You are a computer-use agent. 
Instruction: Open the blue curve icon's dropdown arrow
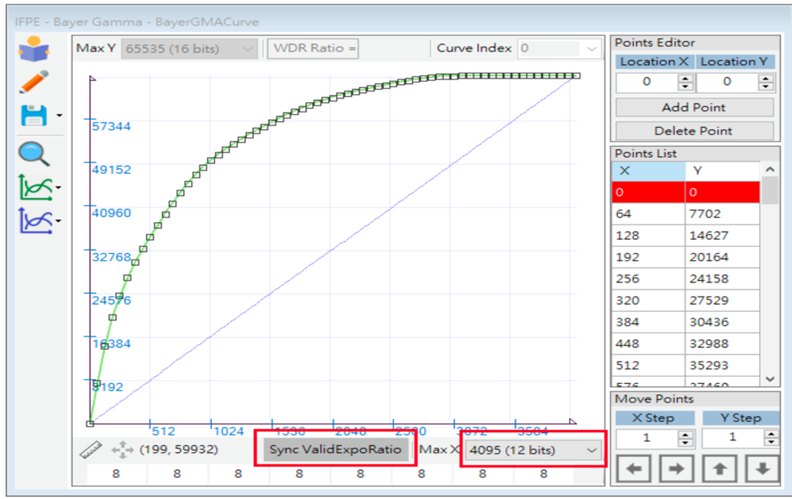59,221
